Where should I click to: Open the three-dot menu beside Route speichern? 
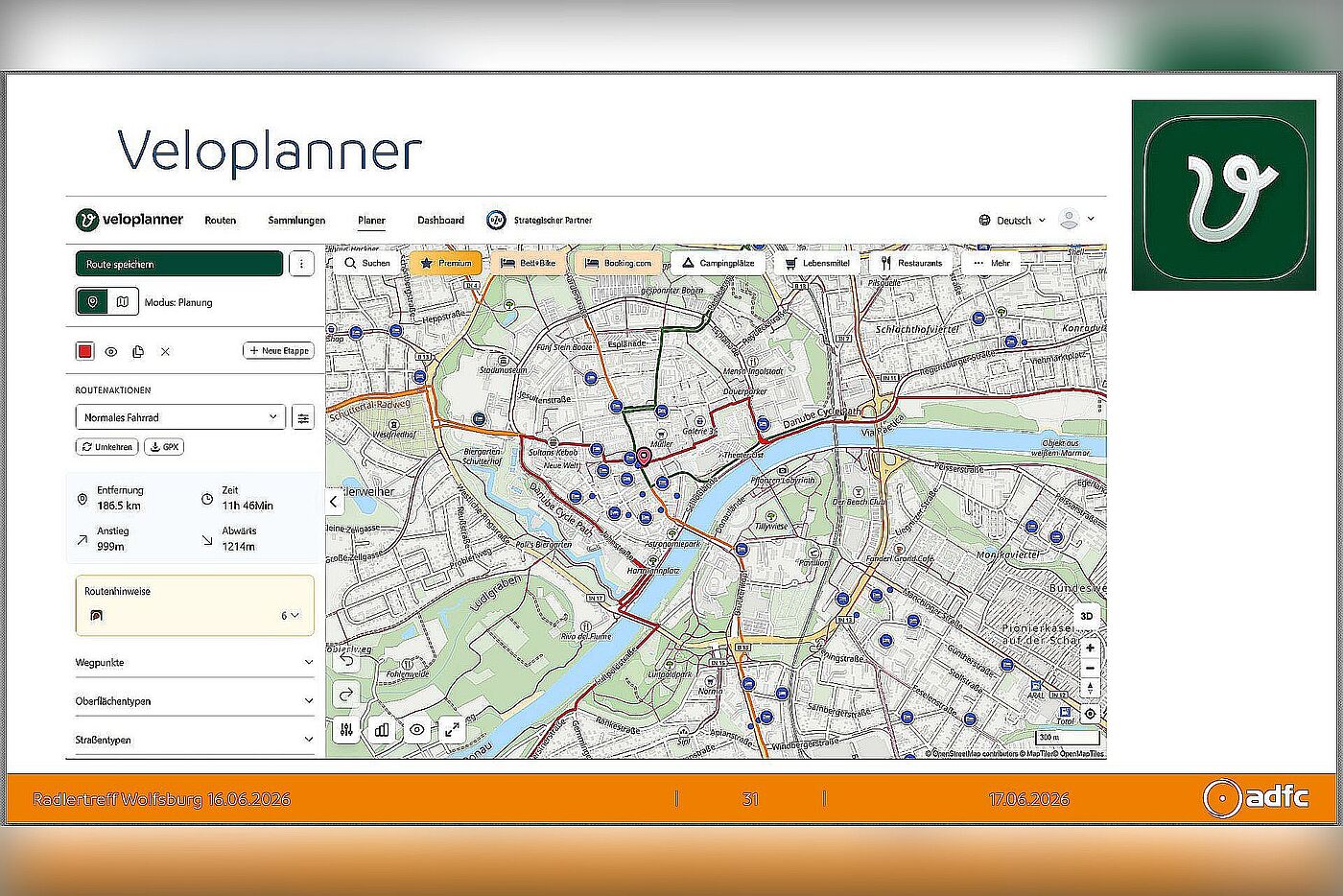301,264
